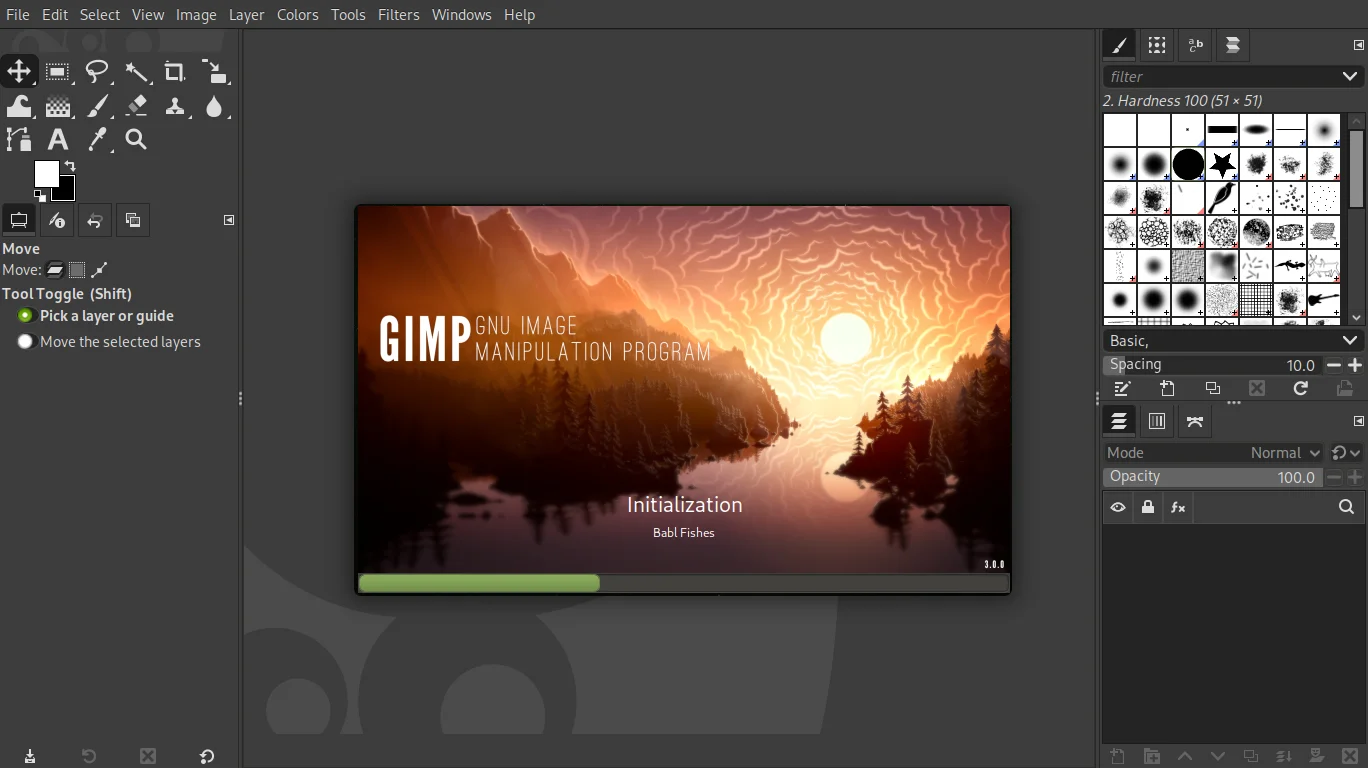
Task: Activate the Paintbrush tool
Action: [x=97, y=106]
